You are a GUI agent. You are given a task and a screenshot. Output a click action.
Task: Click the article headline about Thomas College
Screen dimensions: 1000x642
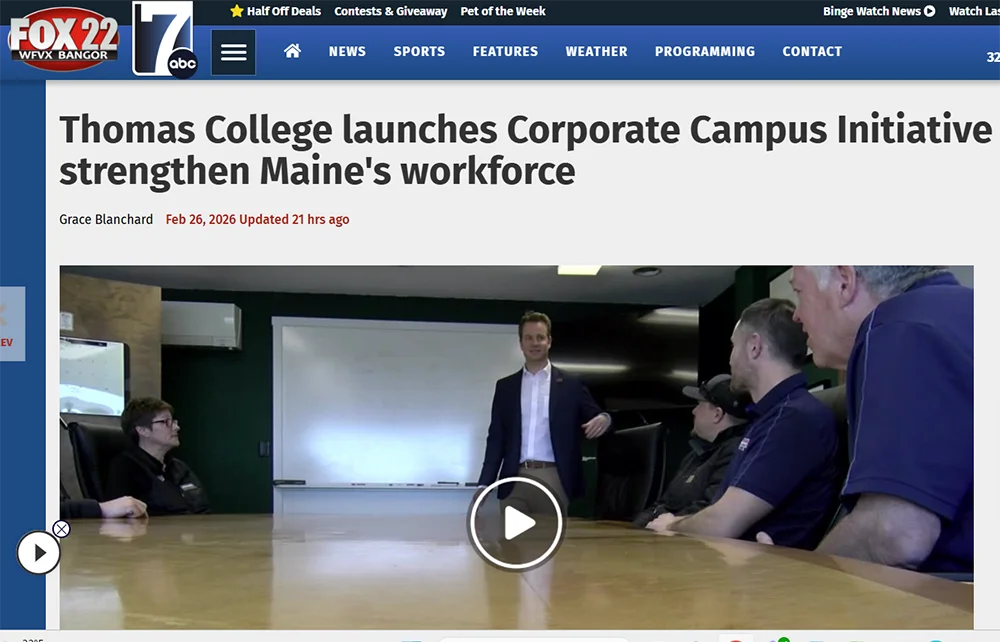pyautogui.click(x=526, y=150)
